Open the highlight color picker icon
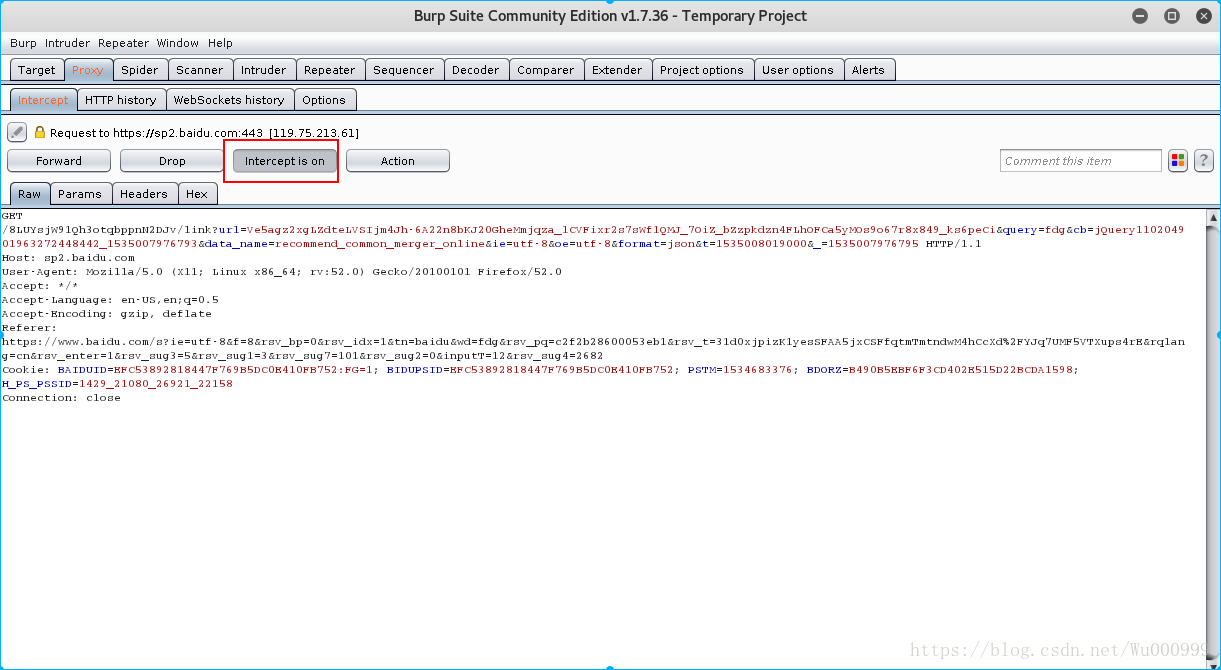The image size is (1221, 670). click(x=1178, y=160)
